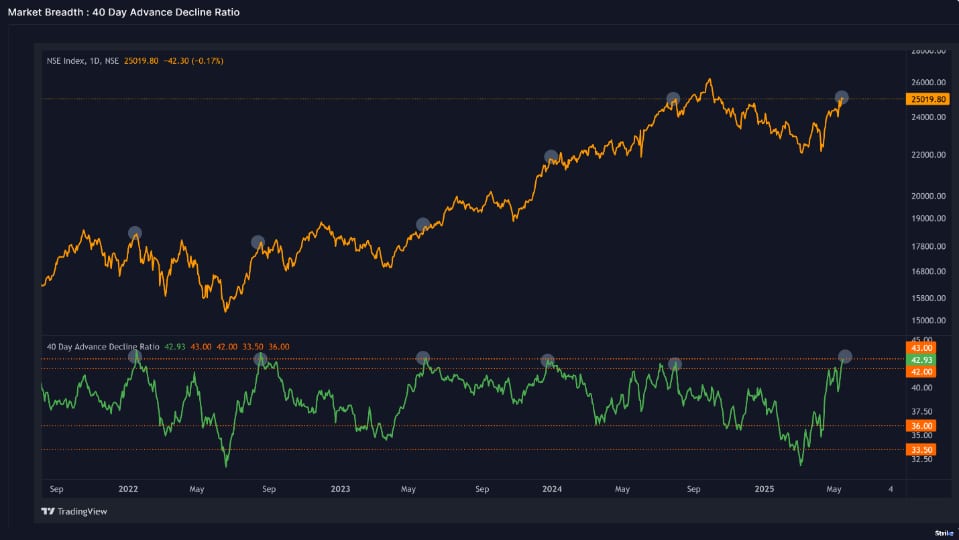
Task: Click the orange 25019.80 current price label
Action: pos(926,99)
